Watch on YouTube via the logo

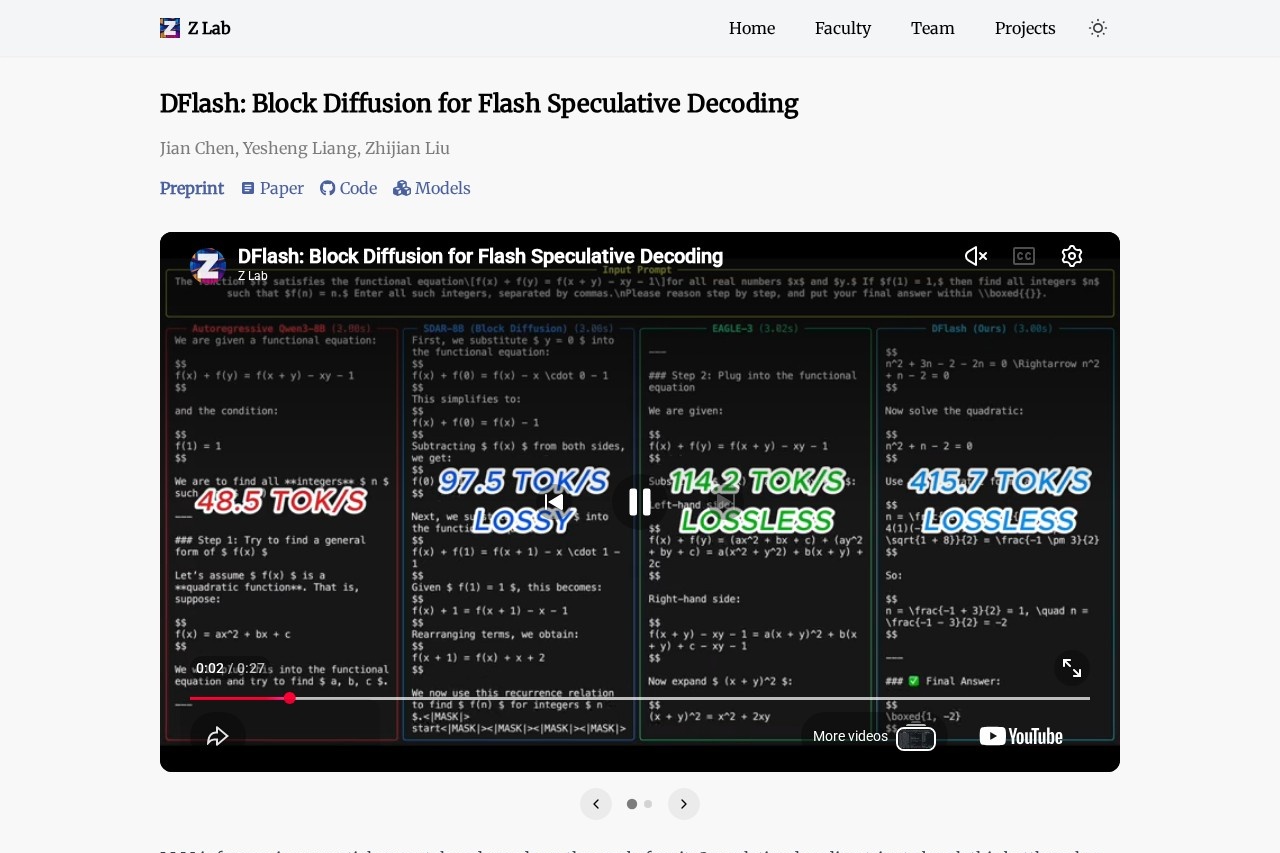[x=1021, y=737]
